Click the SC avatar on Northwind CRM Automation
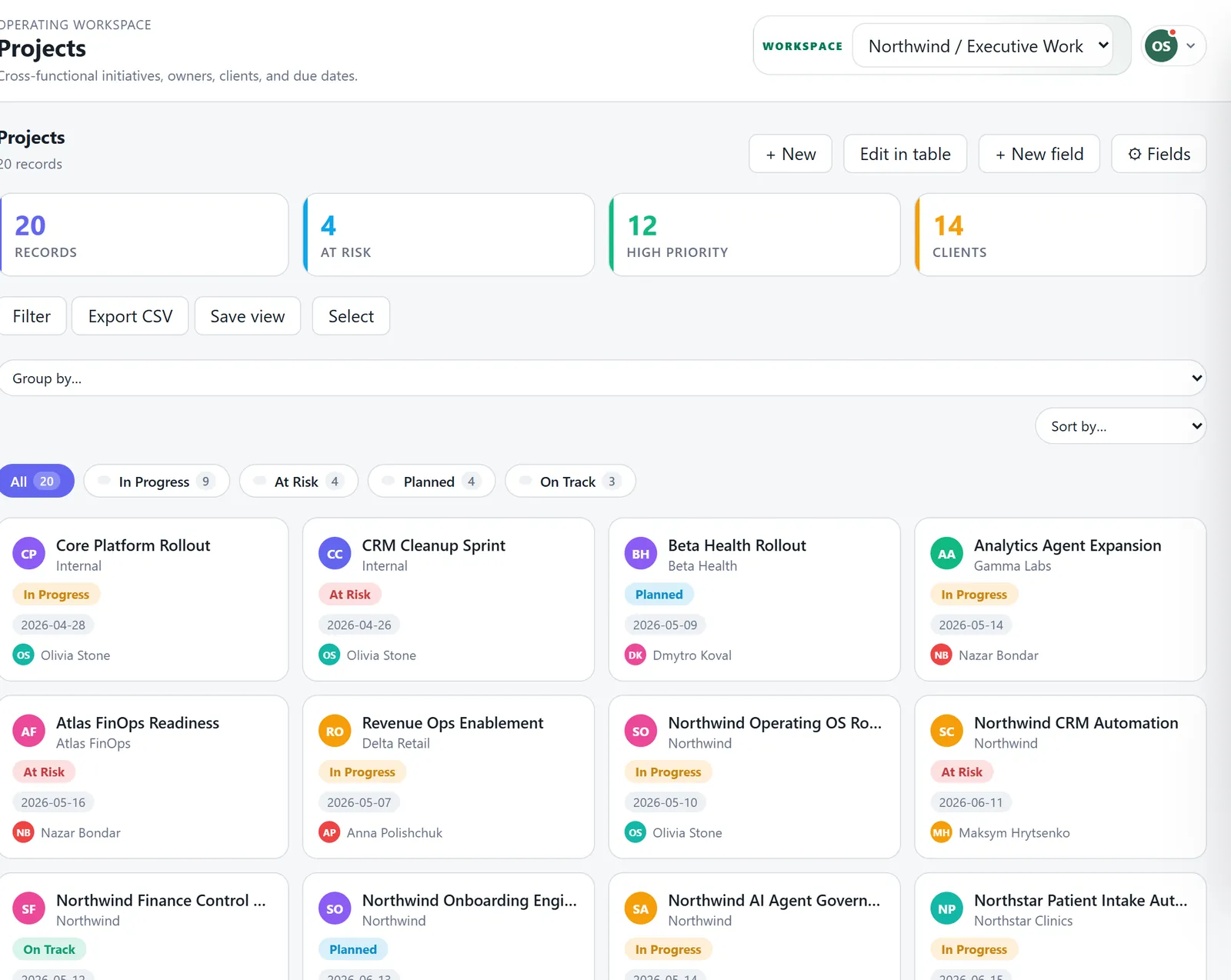Image resolution: width=1231 pixels, height=980 pixels. pos(946,732)
